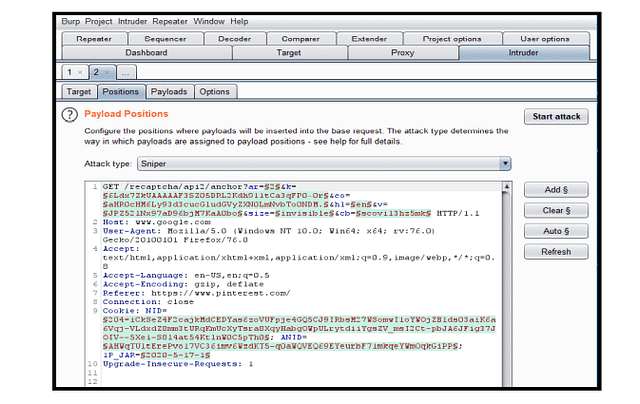Click the Host: www.google.com line

(157, 222)
